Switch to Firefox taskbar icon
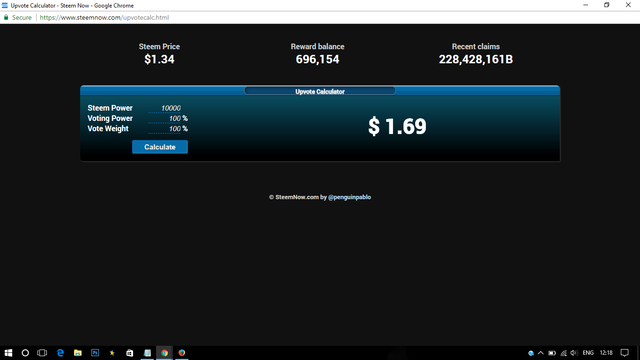The image size is (640, 360). click(x=182, y=353)
